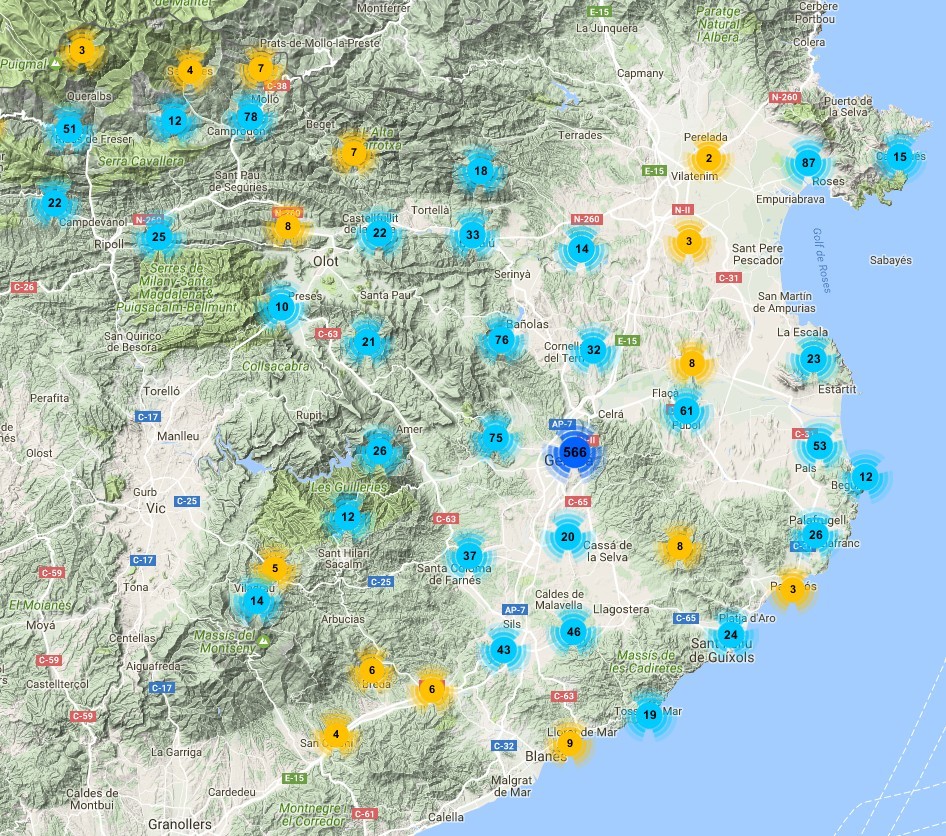946x836 pixels.
Task: Select the blue 15 cluster on the coast
Action: coord(899,156)
